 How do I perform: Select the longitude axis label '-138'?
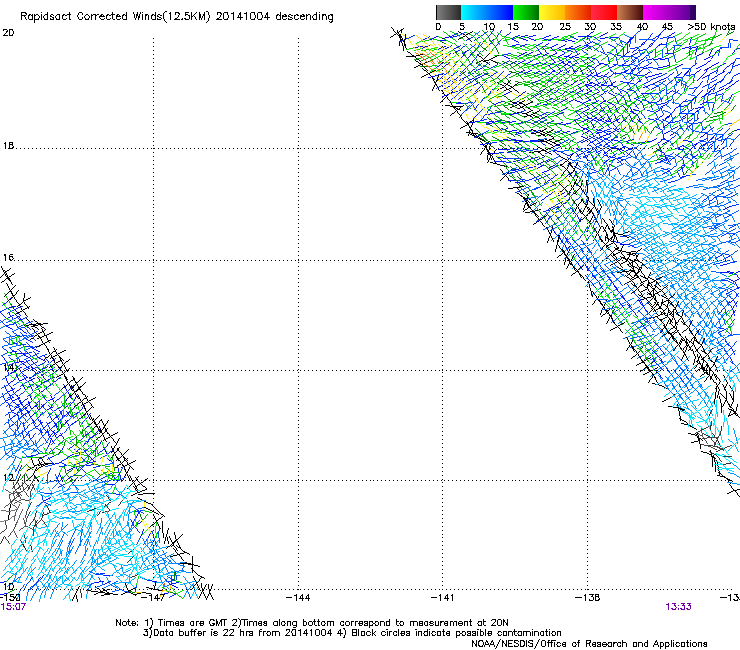588,598
